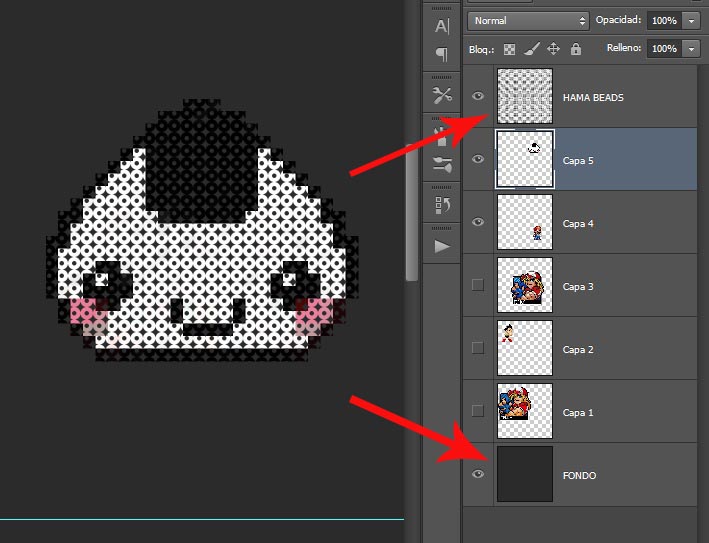Open the History panel icon
This screenshot has width=709, height=543.
(x=442, y=205)
